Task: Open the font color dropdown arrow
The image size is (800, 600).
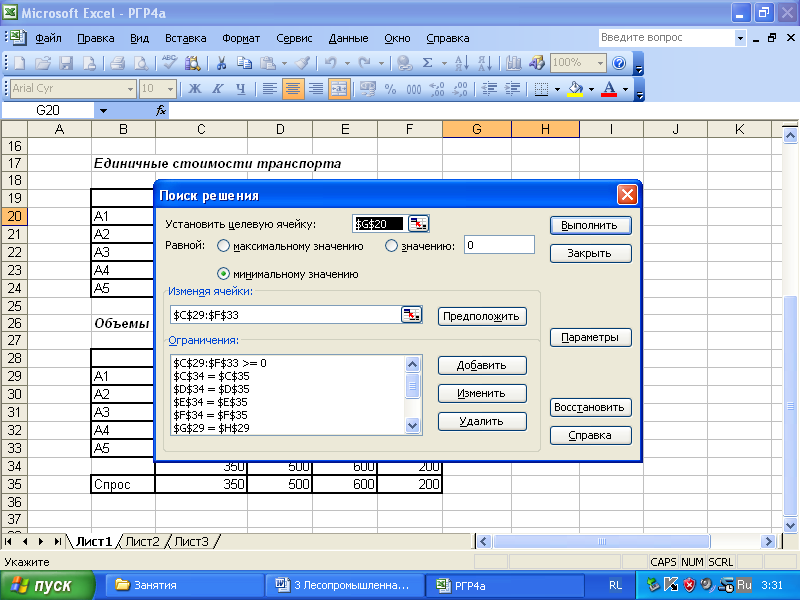Action: tap(626, 89)
